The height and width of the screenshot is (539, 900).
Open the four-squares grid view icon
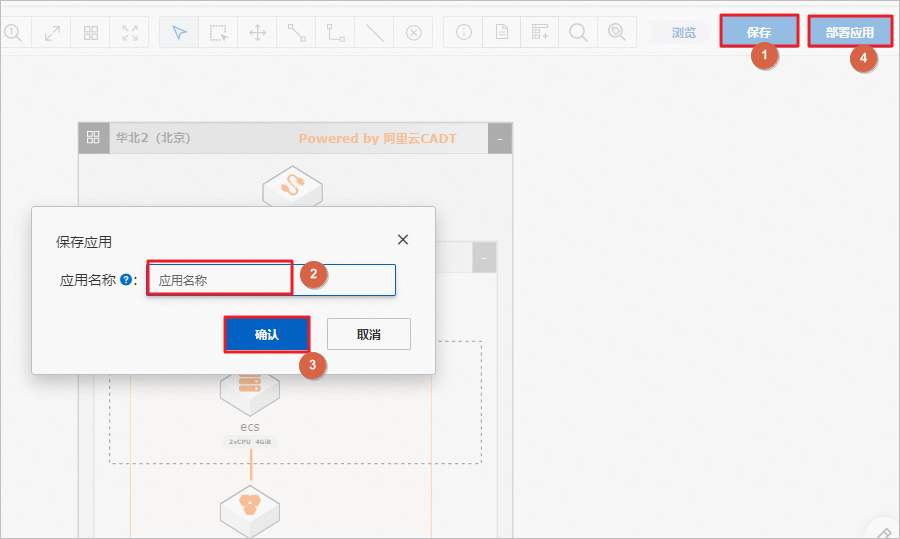(x=91, y=33)
